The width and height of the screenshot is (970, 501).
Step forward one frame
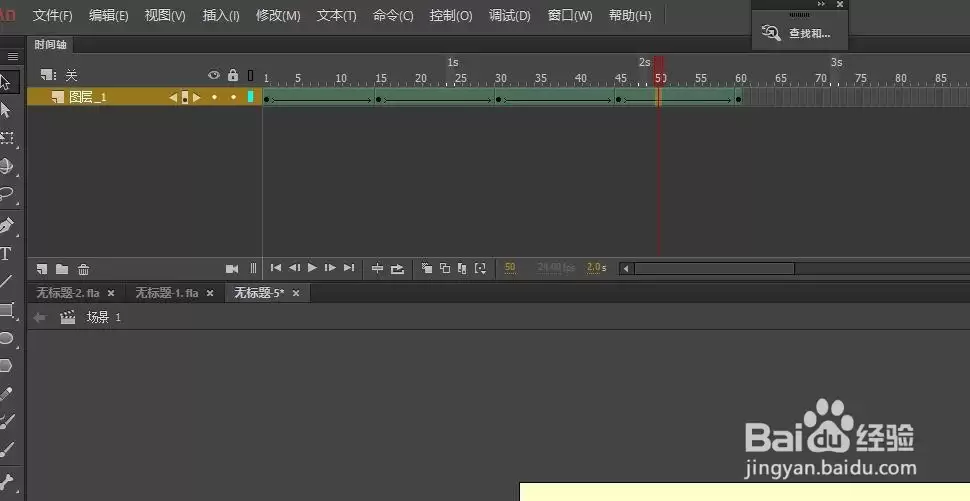pyautogui.click(x=330, y=268)
